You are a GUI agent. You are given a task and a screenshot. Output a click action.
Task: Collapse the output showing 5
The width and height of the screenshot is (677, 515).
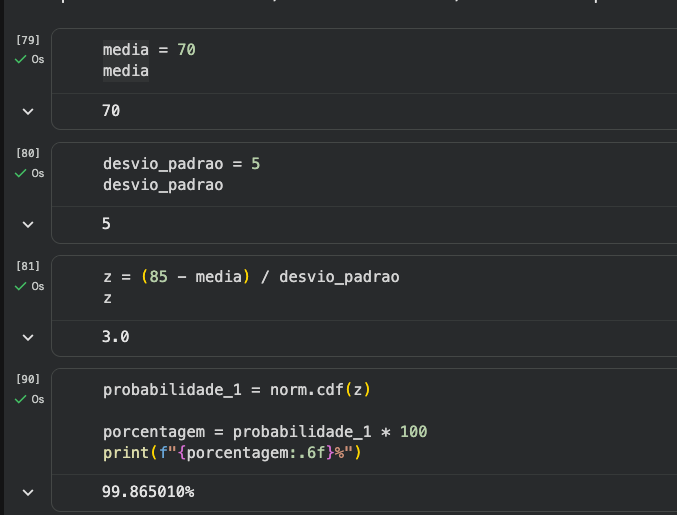pos(27,224)
